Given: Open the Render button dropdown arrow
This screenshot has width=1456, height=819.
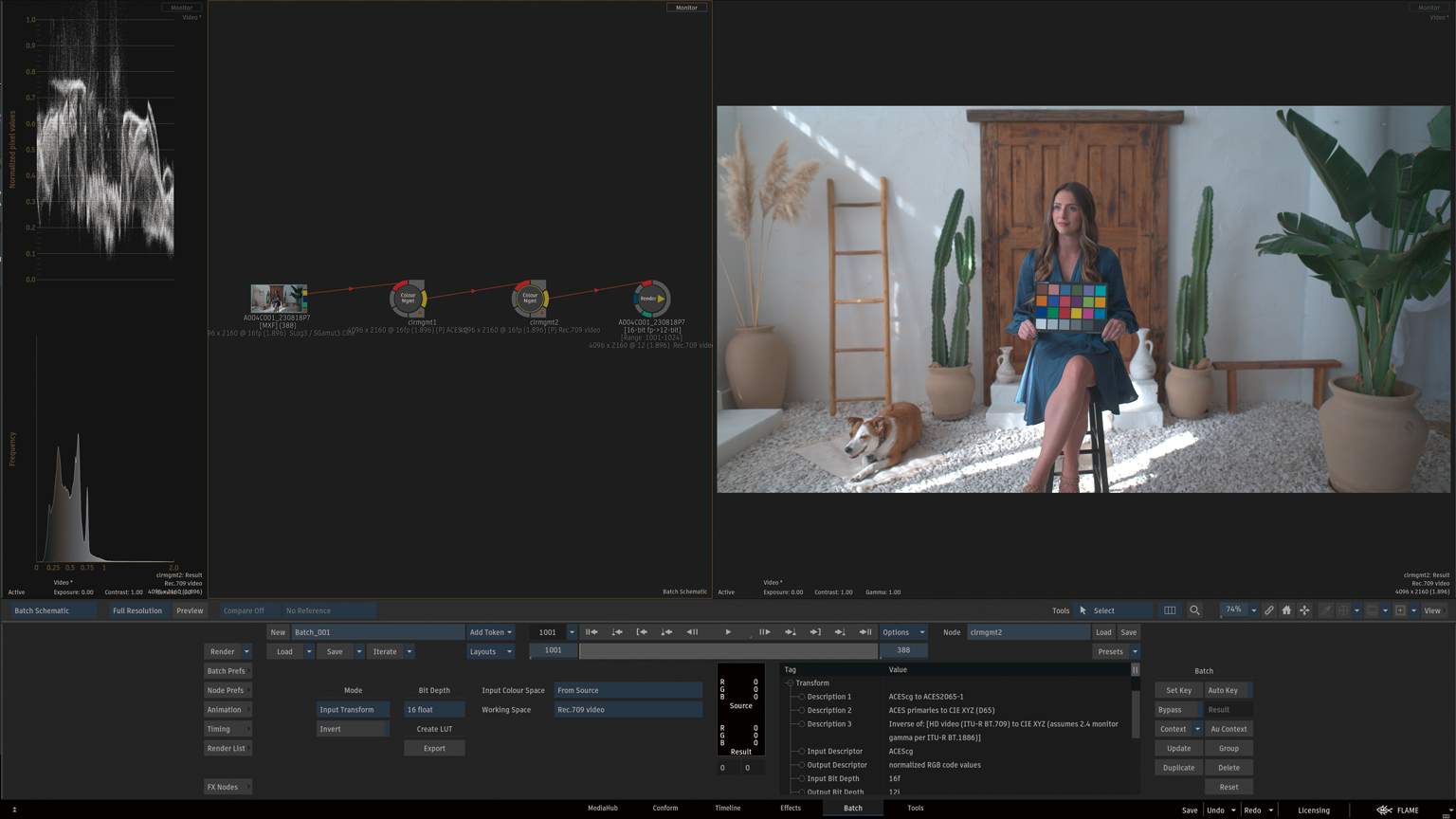Looking at the screenshot, I should [246, 651].
